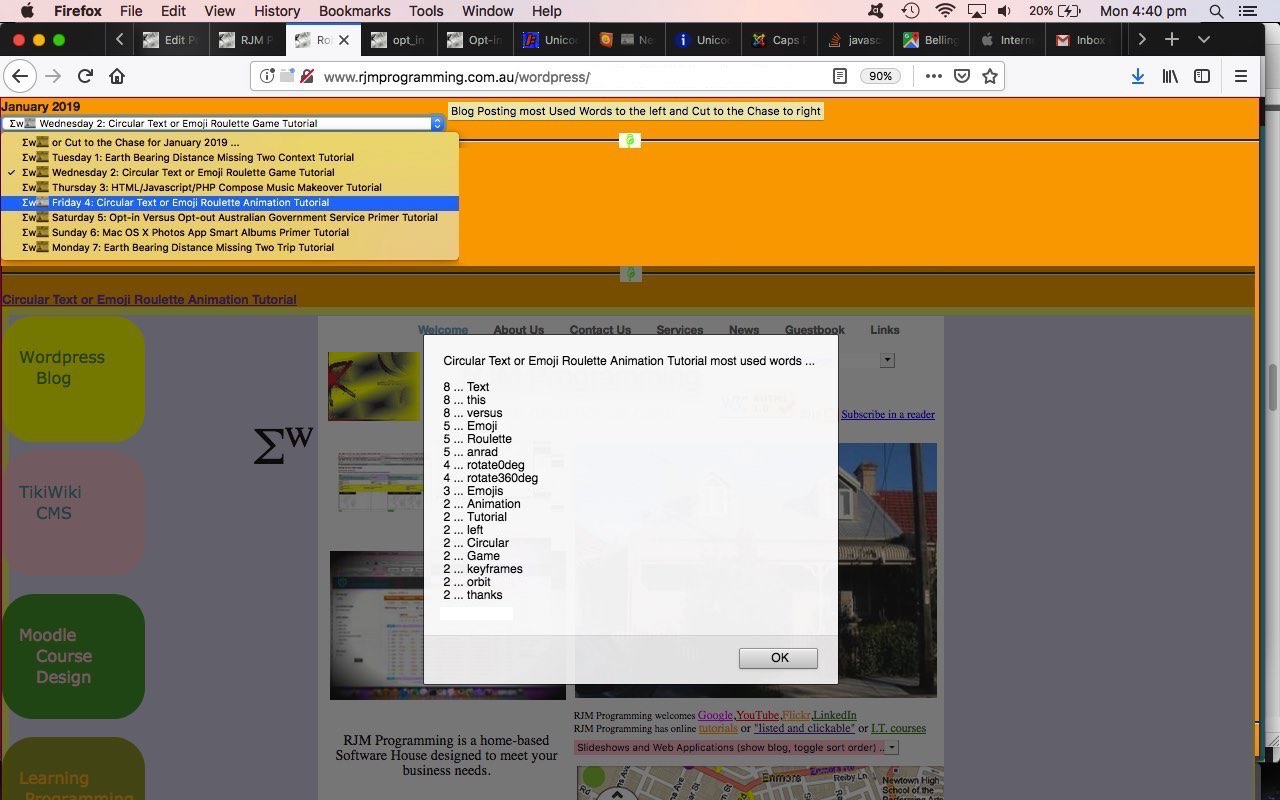Open the Subscribe in a reader link
This screenshot has width=1280, height=800.
(888, 414)
